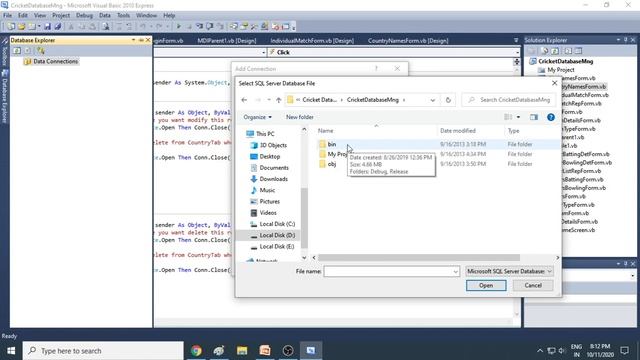Click the Search CricketDatabaseMng search box
640x360 pixels.
point(509,100)
